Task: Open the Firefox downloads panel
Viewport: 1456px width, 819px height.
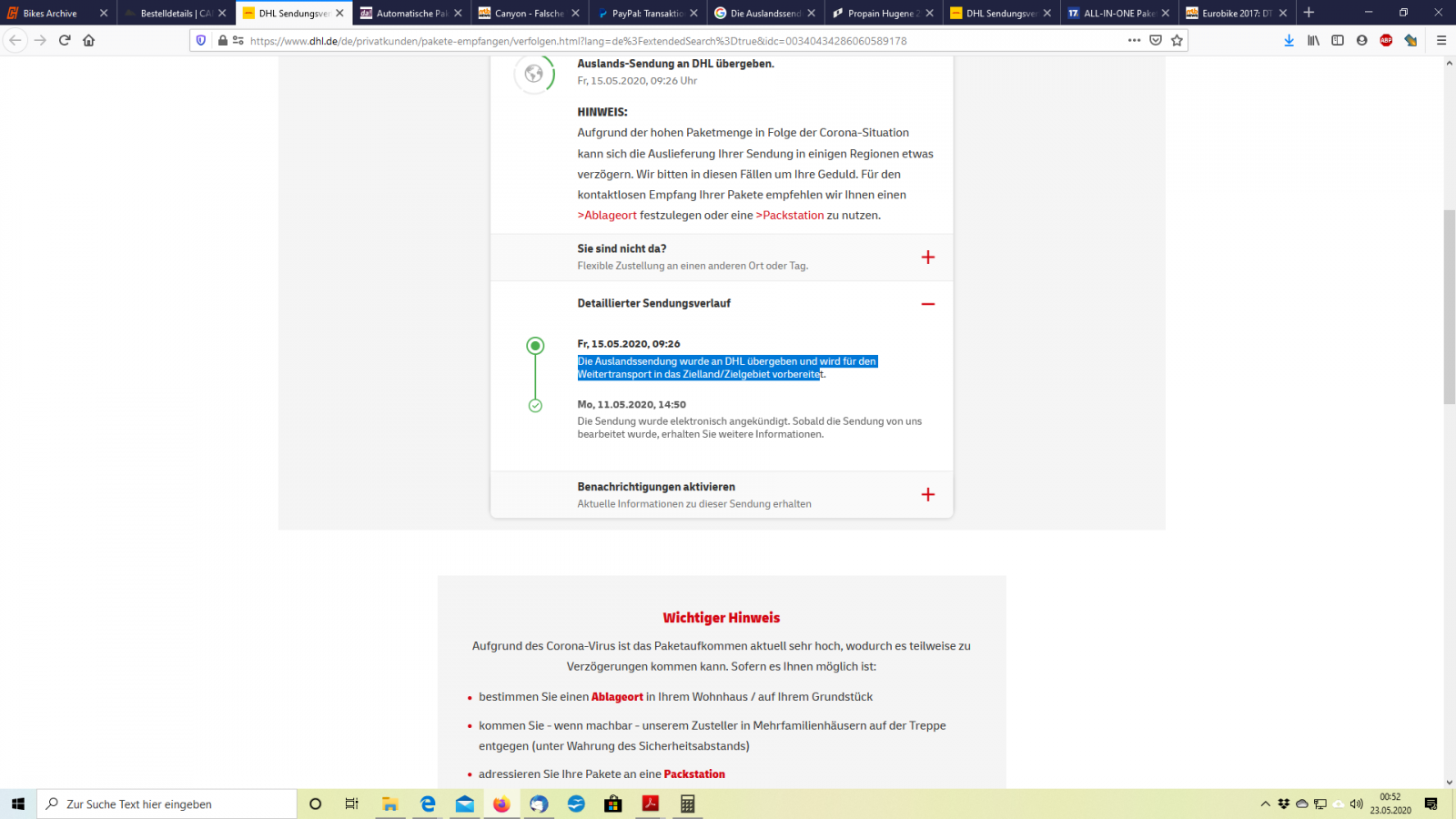Action: (x=1289, y=40)
